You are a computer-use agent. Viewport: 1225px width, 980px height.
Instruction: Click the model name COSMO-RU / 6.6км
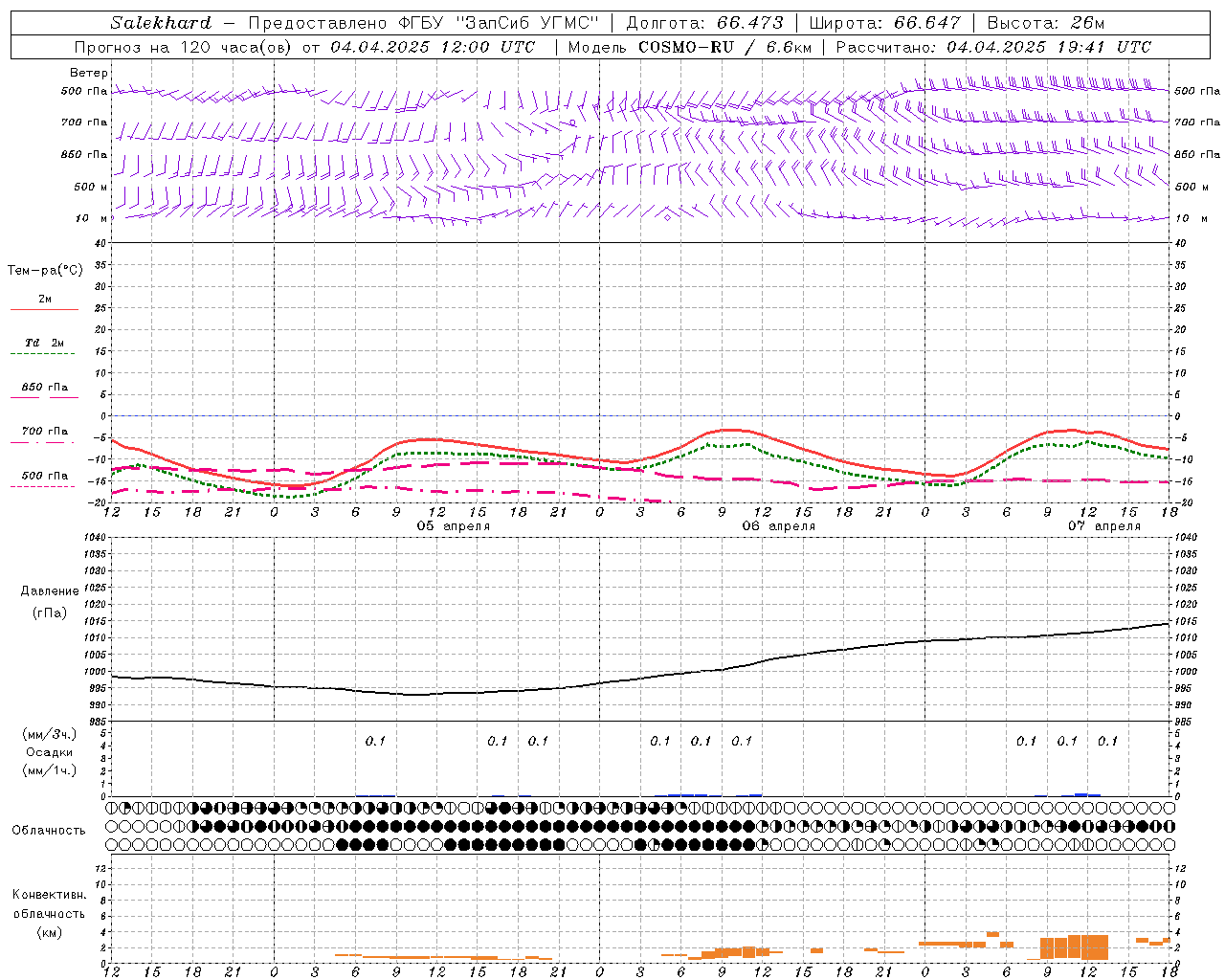725,47
